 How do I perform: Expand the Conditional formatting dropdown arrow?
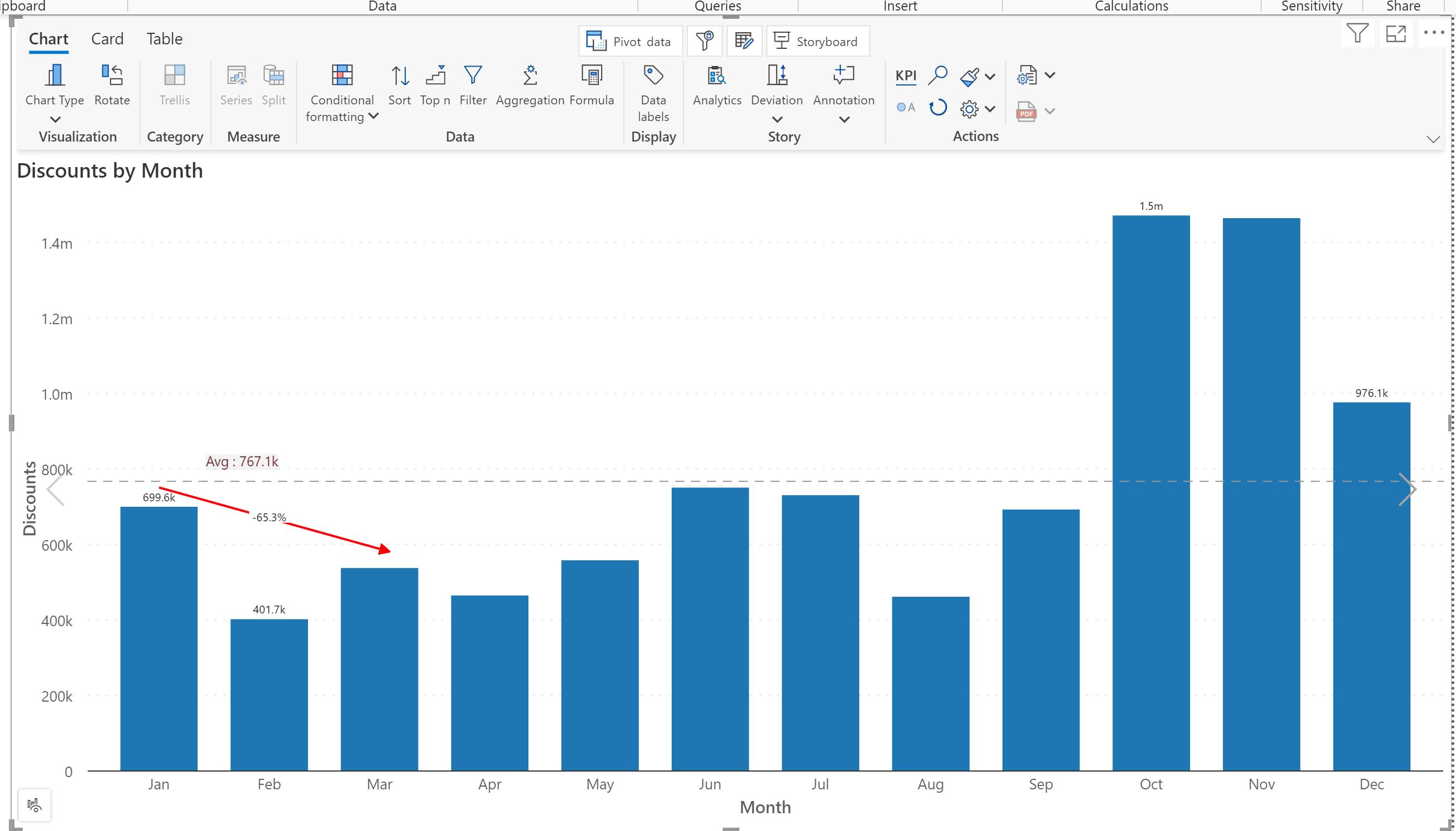click(374, 116)
